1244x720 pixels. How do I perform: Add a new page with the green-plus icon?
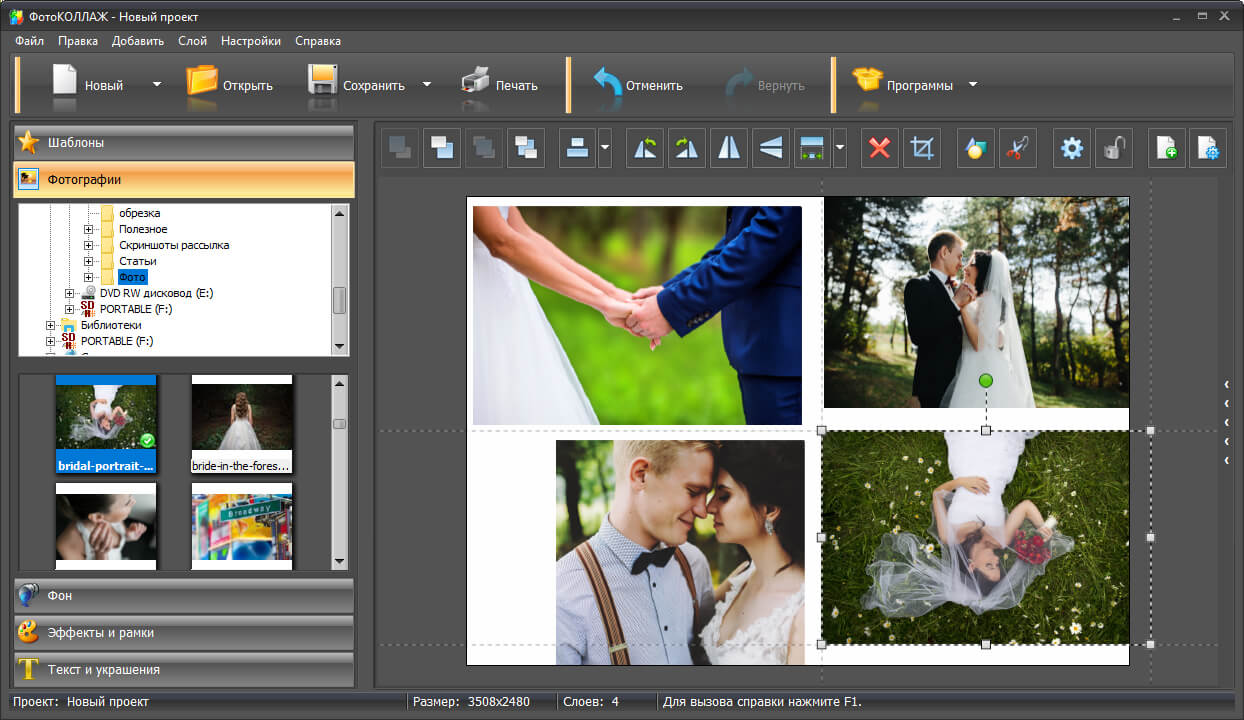tap(1166, 149)
